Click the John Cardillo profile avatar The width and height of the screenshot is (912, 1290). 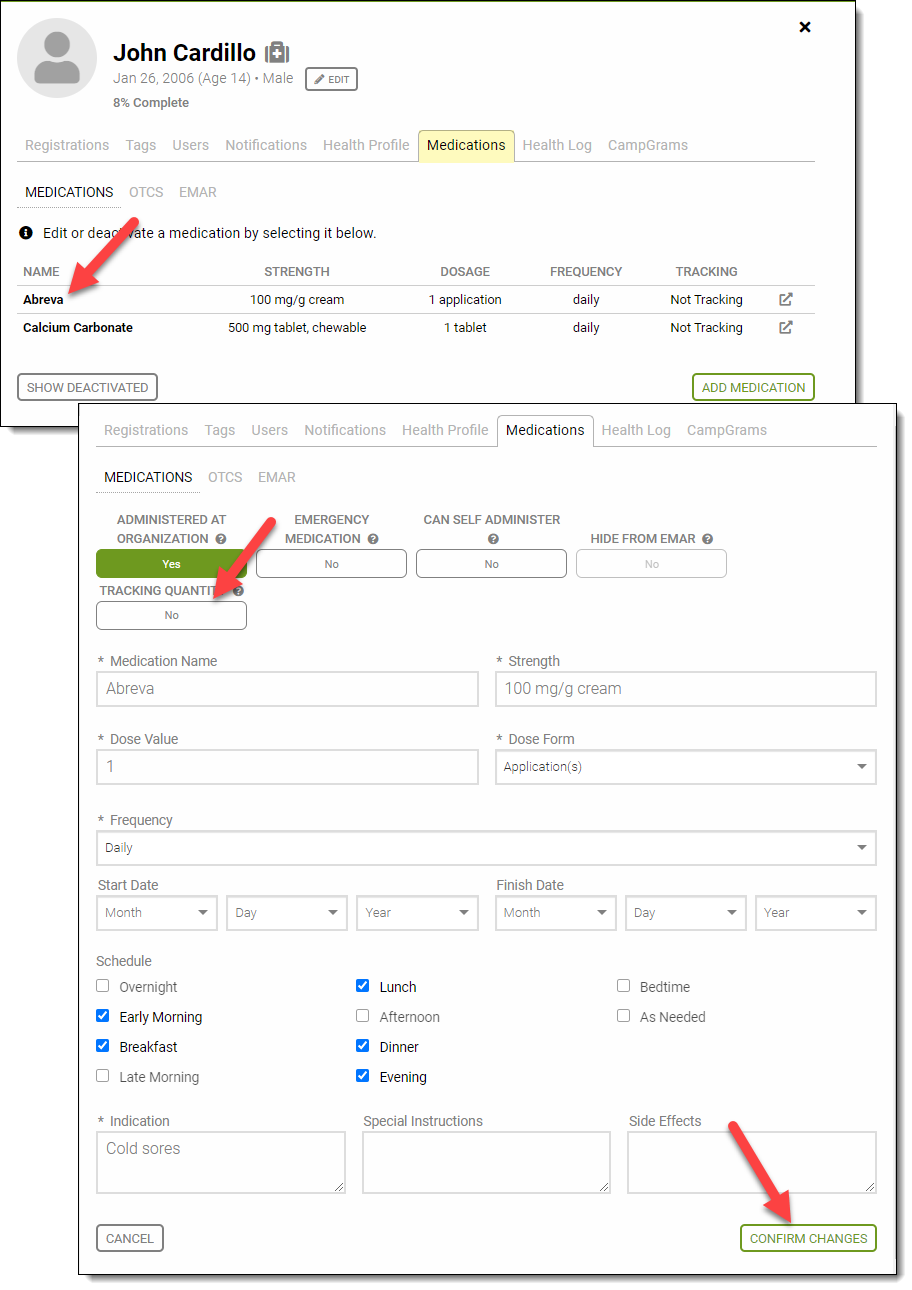(57, 58)
